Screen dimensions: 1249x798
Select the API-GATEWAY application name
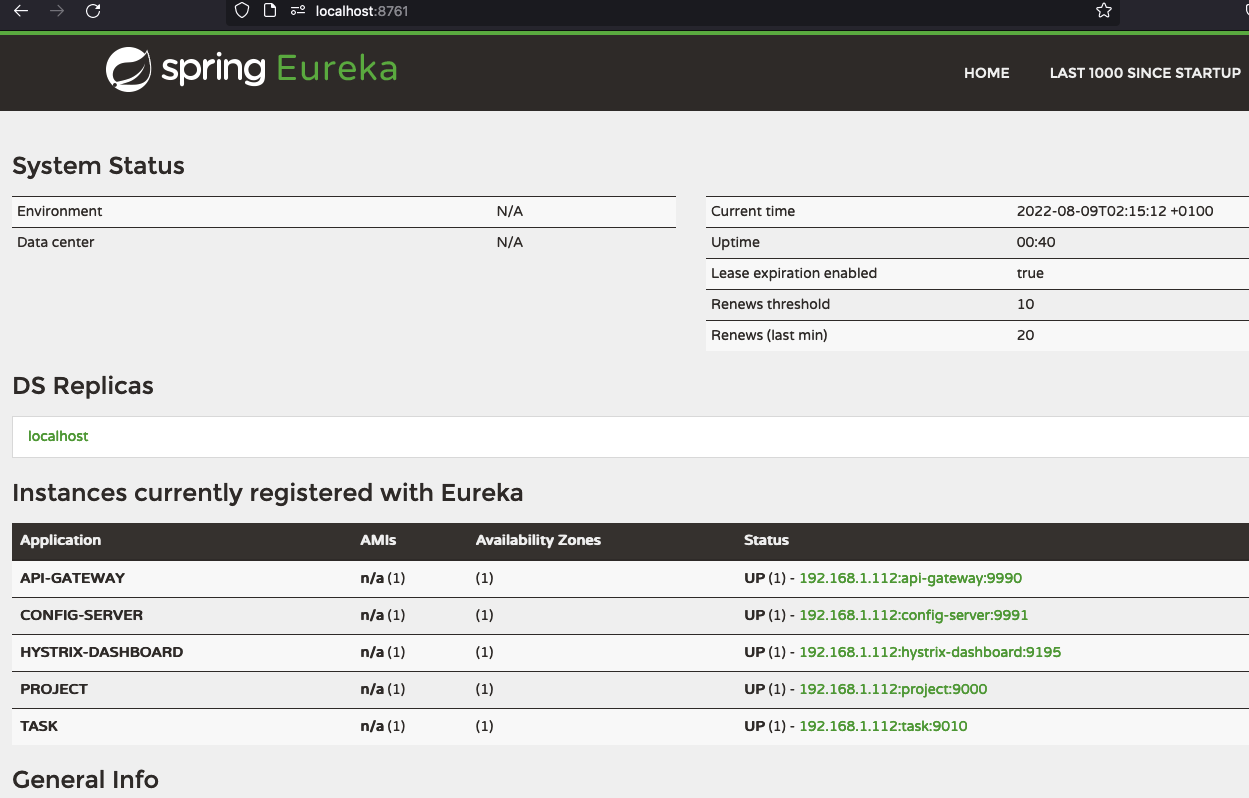72,578
